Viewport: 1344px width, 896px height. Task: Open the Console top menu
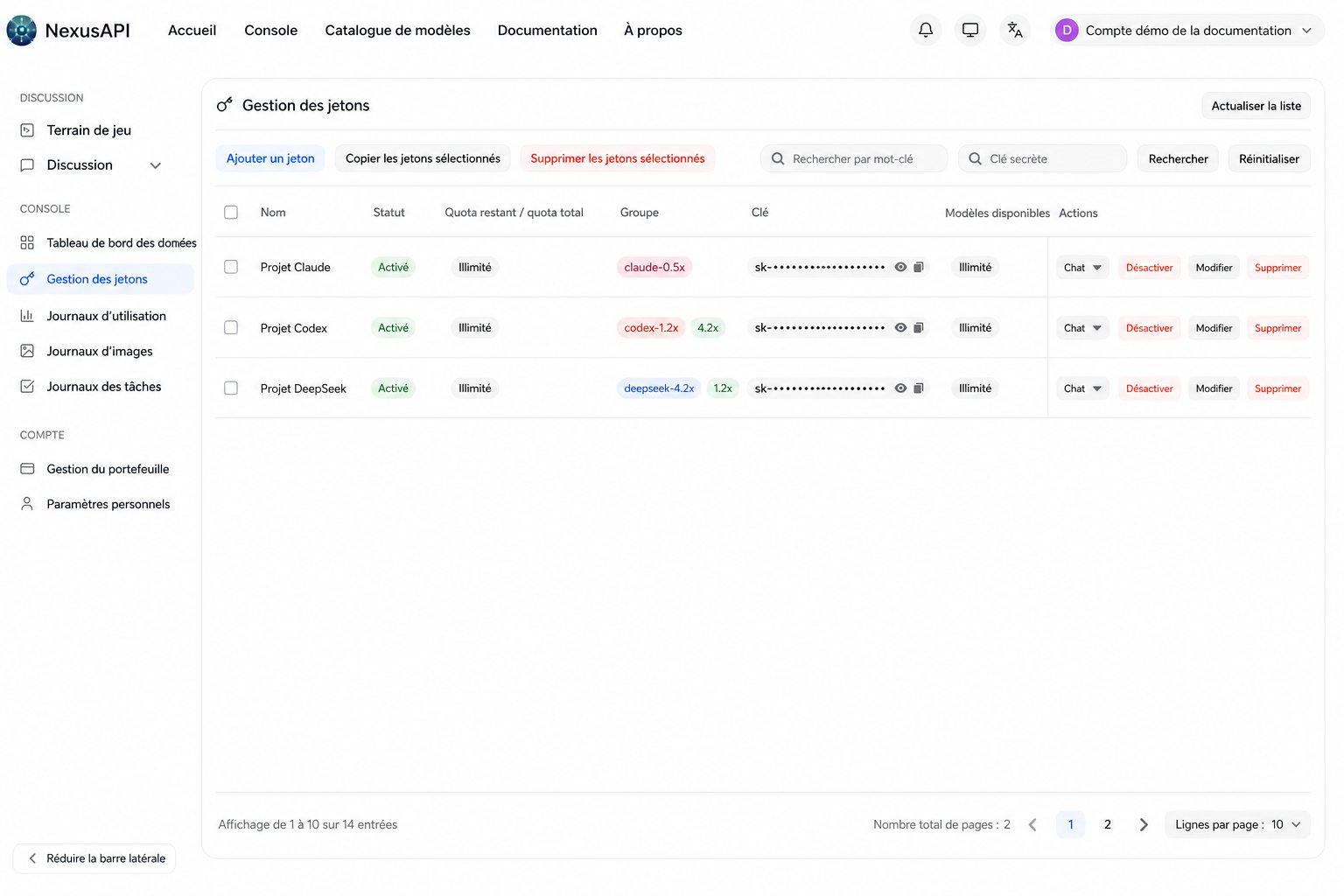(270, 30)
